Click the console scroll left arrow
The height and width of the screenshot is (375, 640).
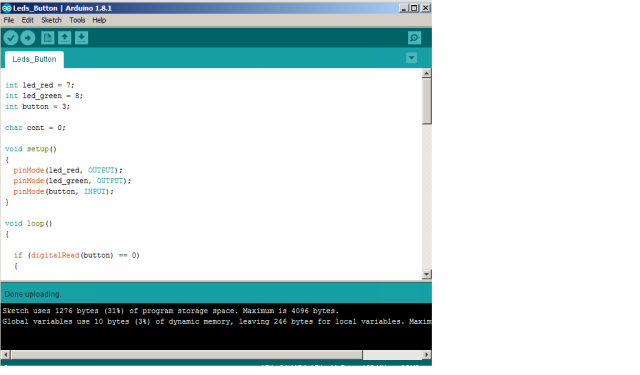5,355
